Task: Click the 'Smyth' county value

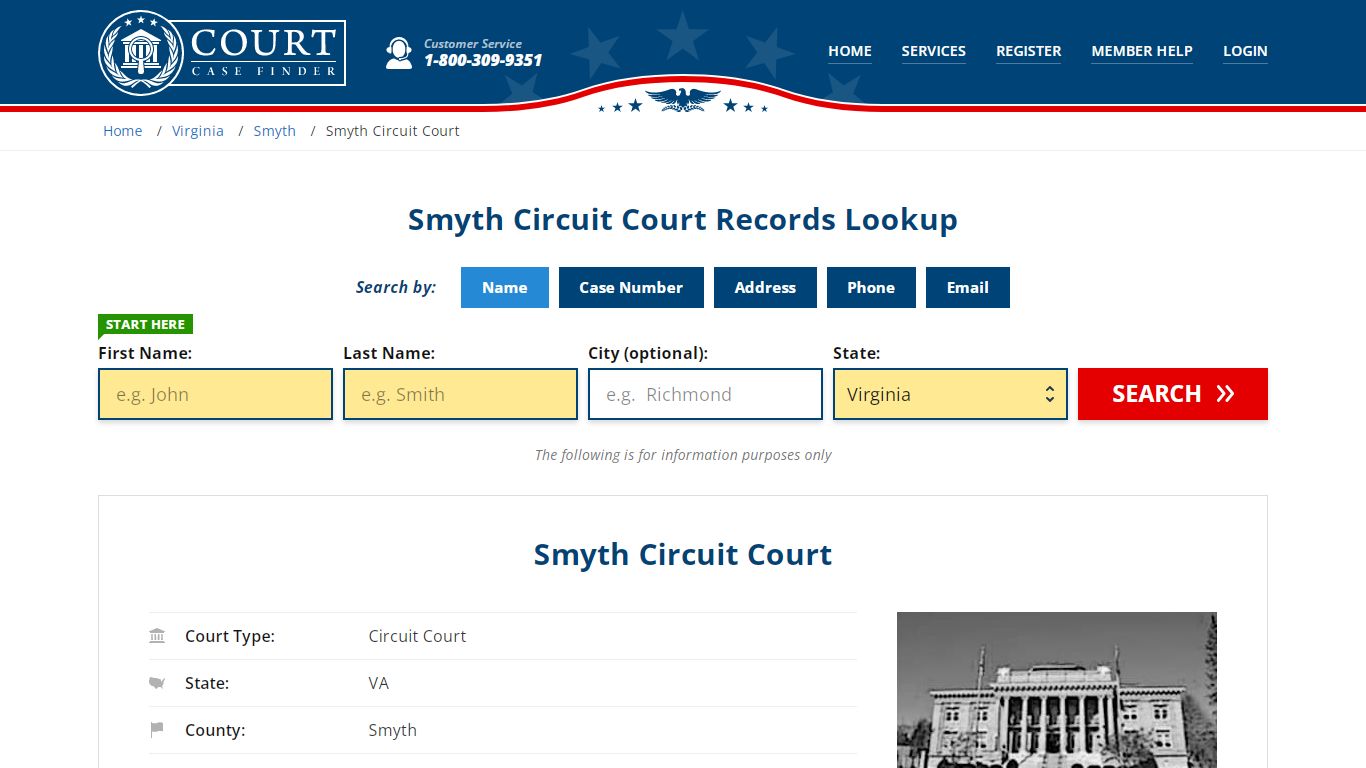Action: [x=392, y=730]
